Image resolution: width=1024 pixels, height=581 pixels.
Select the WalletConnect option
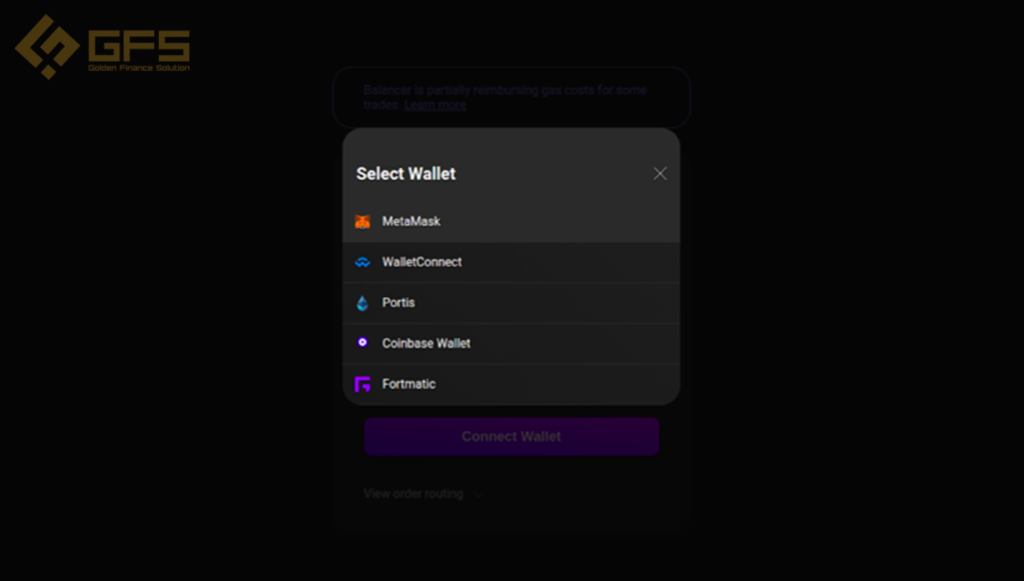point(511,262)
